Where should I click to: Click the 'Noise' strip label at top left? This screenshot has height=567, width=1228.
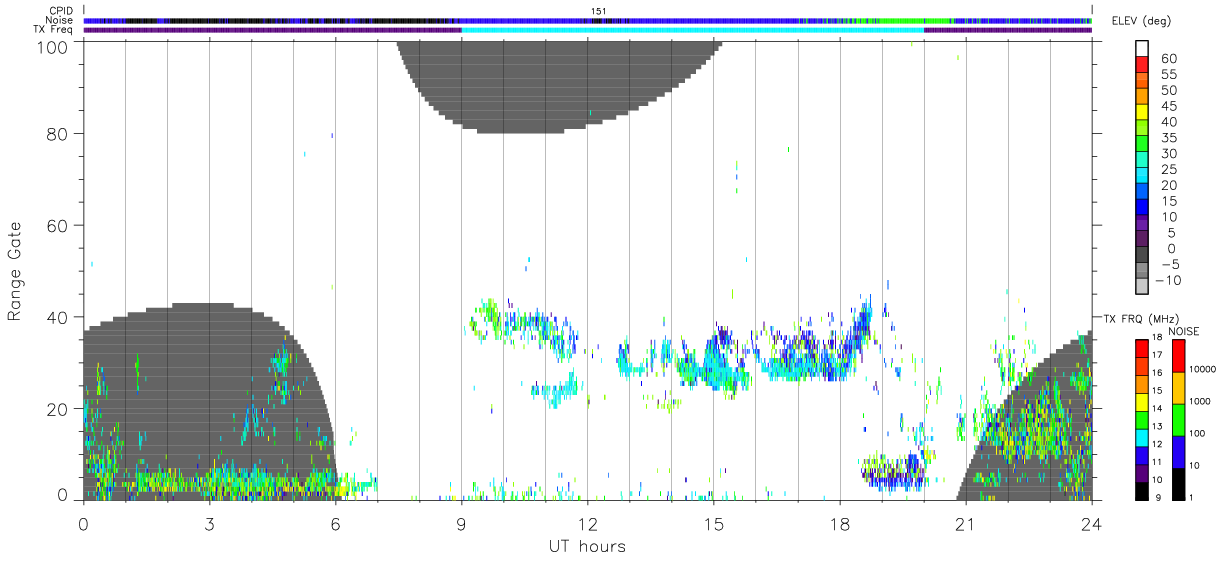tap(61, 20)
